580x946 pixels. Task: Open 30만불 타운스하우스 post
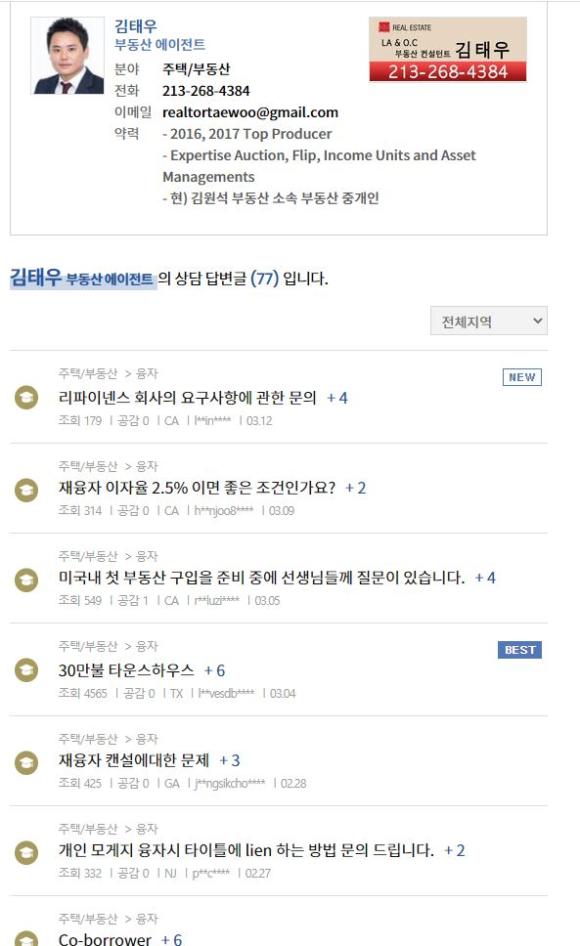pos(126,670)
